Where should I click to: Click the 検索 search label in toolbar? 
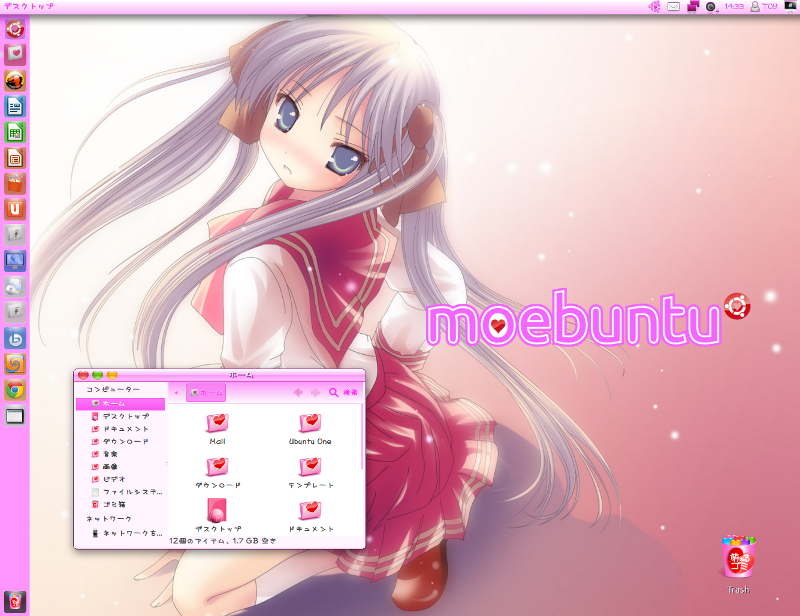coord(351,392)
